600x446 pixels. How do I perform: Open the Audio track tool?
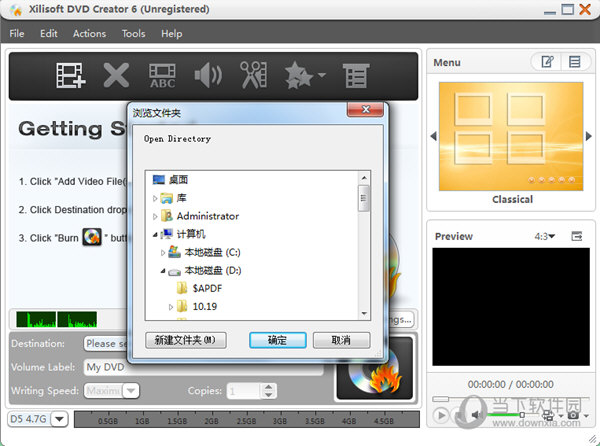[208, 75]
